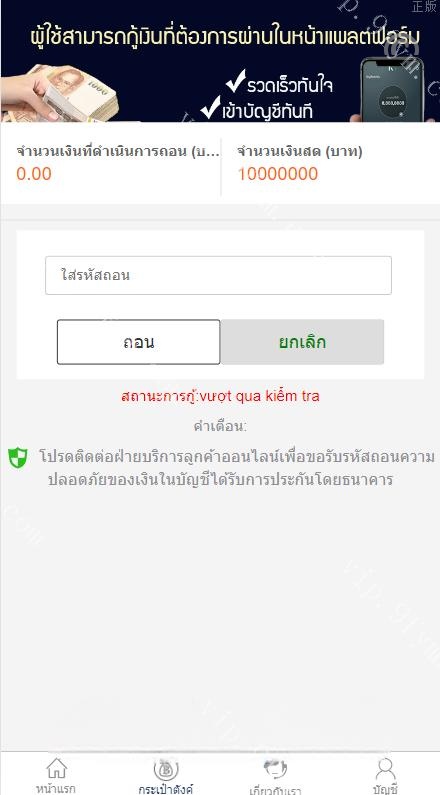Click the green shield security icon
This screenshot has width=440, height=795.
[18, 457]
